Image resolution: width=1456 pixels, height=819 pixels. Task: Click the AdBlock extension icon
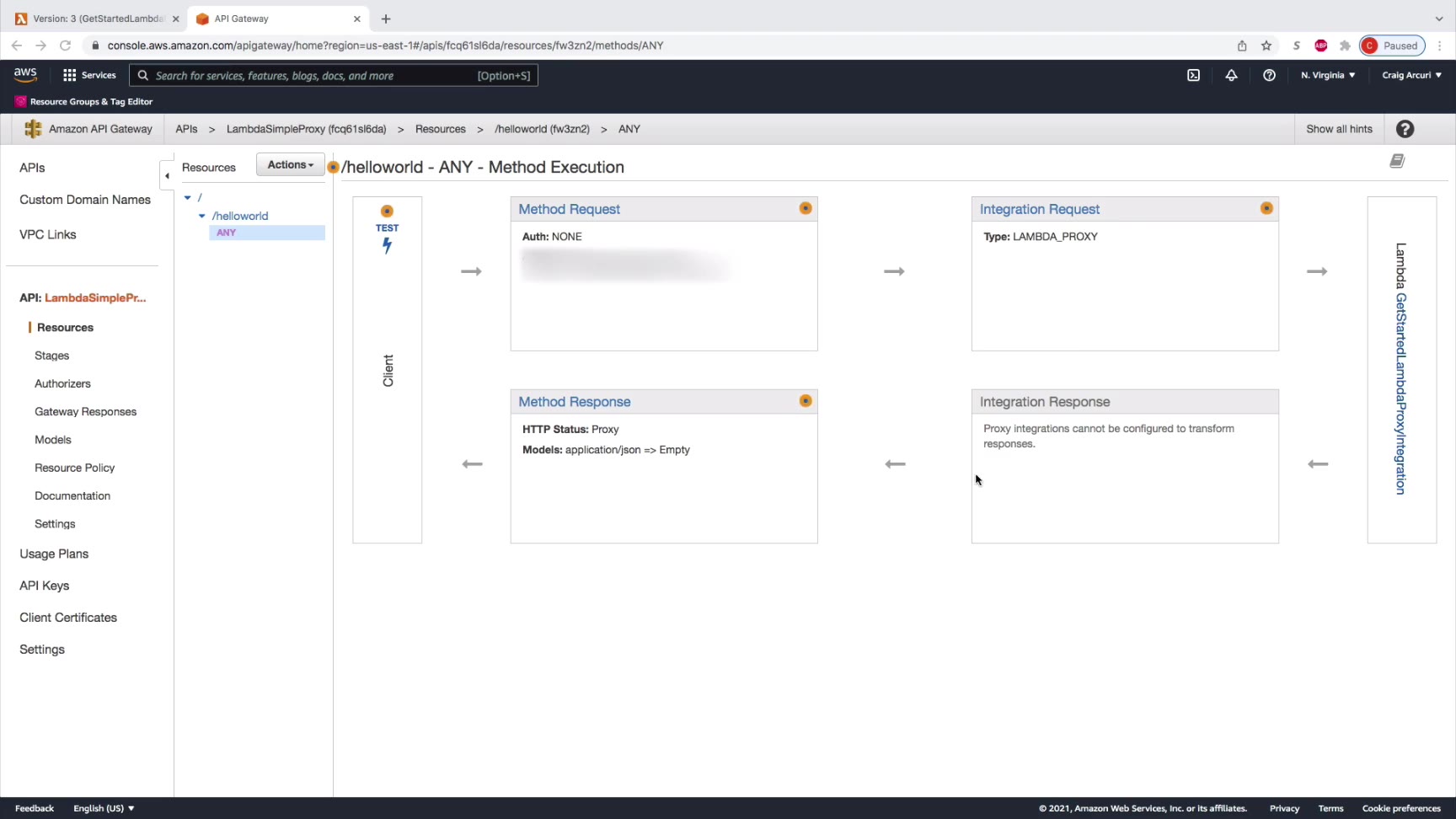click(x=1321, y=45)
